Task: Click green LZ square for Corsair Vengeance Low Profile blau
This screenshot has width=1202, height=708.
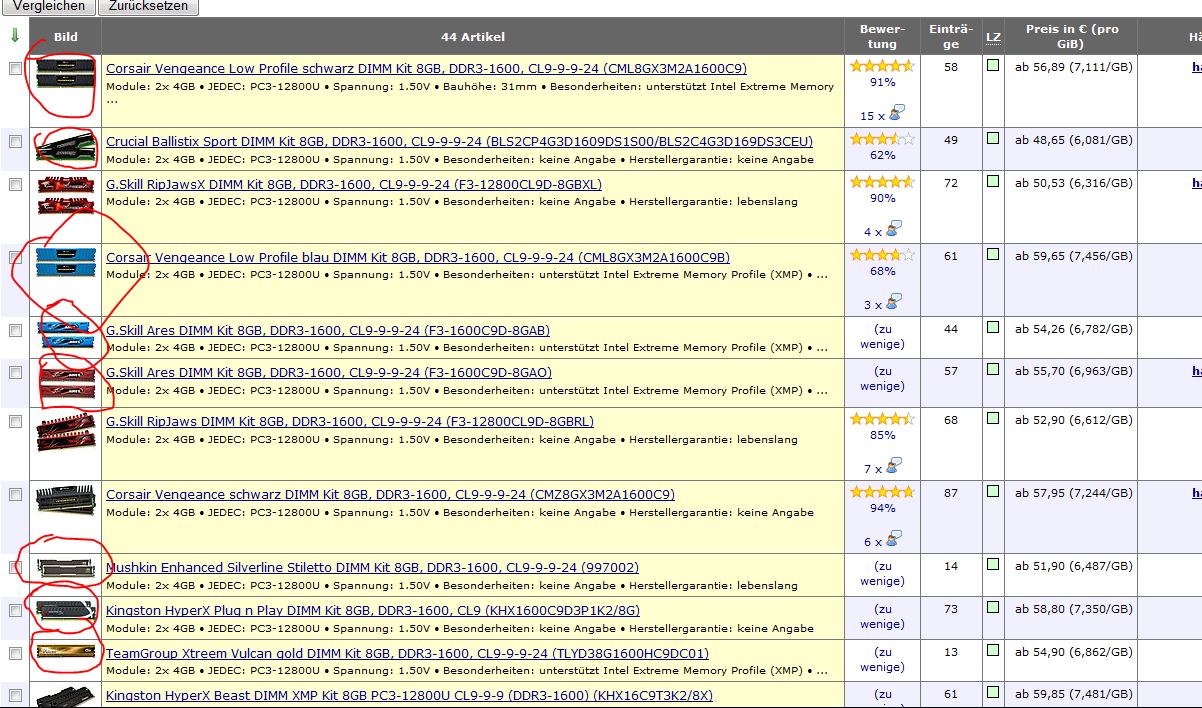Action: tap(993, 255)
